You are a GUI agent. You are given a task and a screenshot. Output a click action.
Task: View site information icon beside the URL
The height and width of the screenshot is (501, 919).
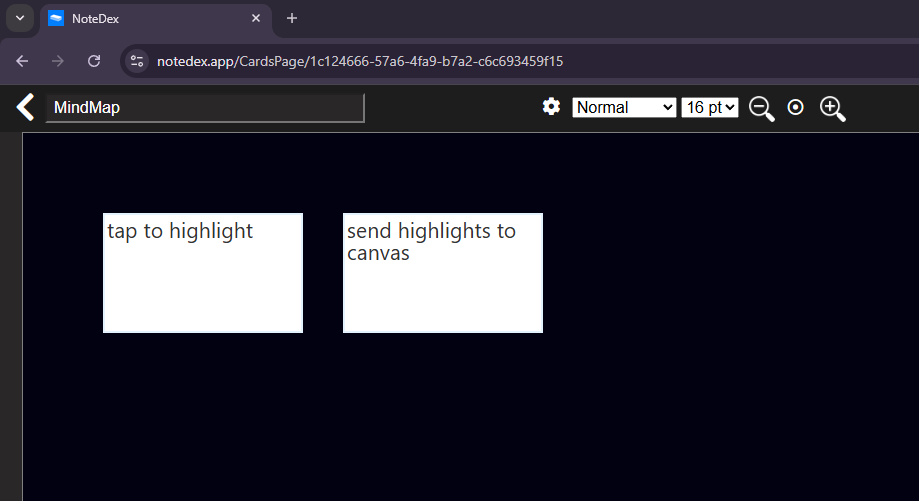click(137, 61)
